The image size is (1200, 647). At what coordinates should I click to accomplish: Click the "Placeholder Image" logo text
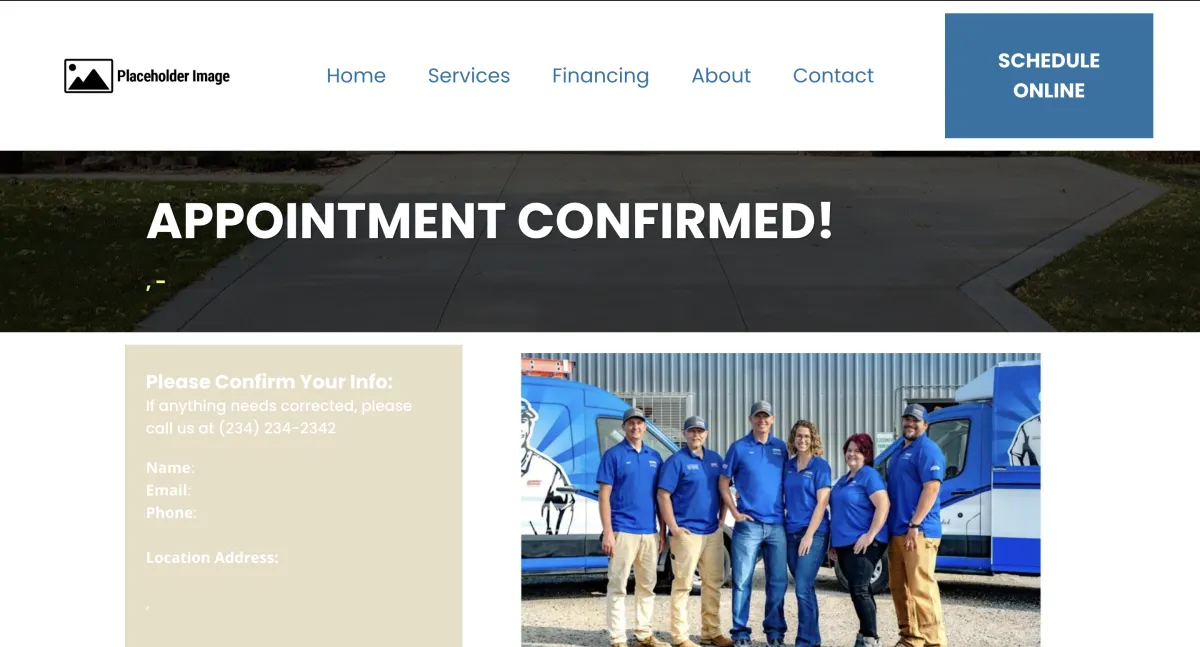coord(173,76)
